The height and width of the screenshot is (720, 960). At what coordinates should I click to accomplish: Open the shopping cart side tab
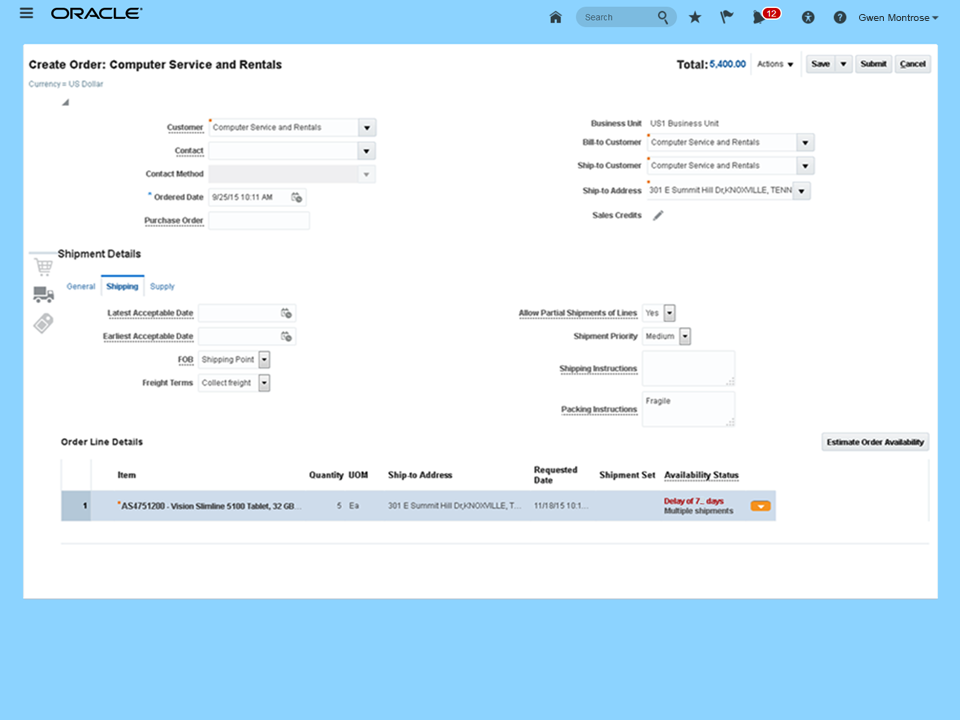click(x=43, y=267)
